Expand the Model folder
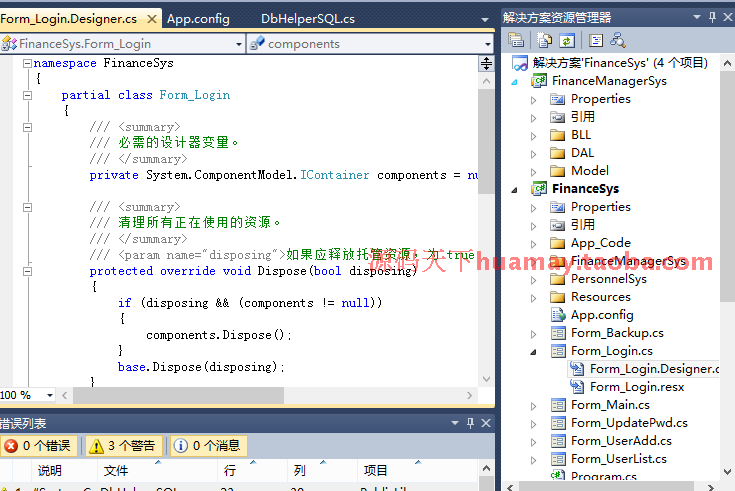Image resolution: width=735 pixels, height=491 pixels. tap(533, 172)
